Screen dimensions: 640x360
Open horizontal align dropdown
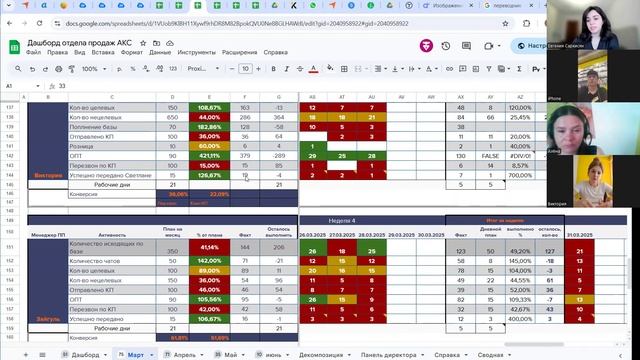pos(380,69)
